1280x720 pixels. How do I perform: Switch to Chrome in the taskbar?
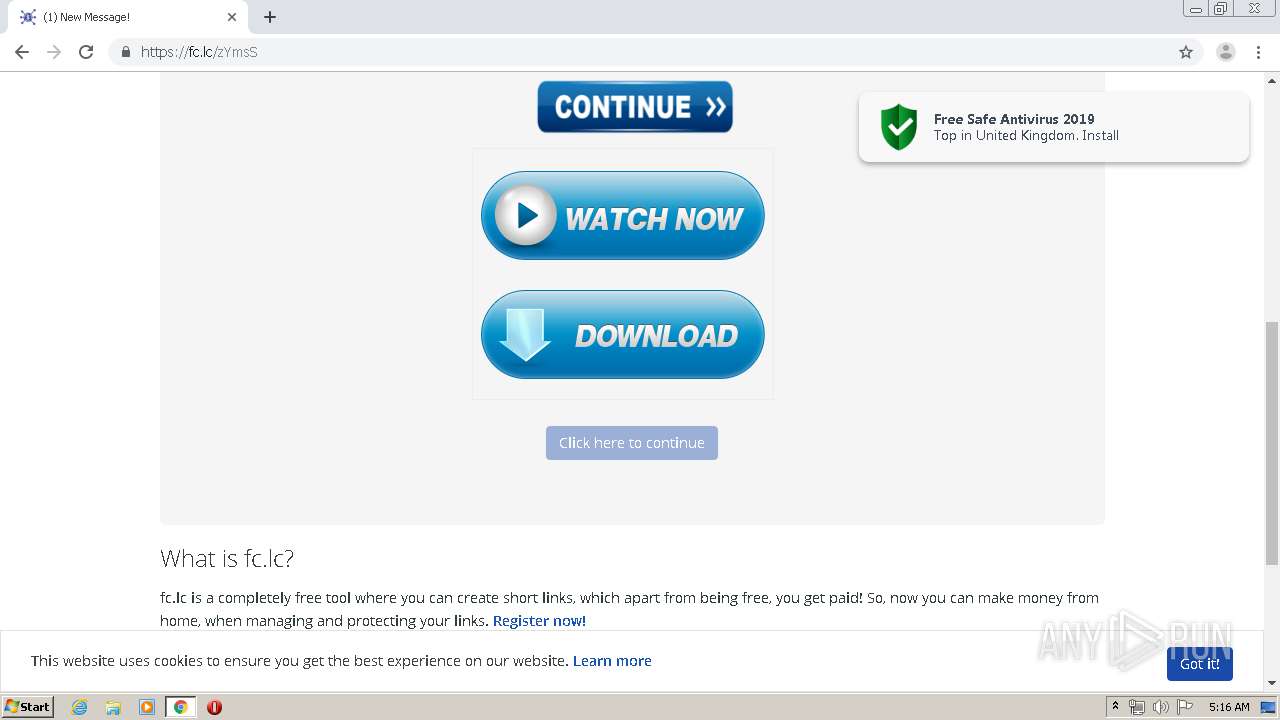(x=180, y=707)
